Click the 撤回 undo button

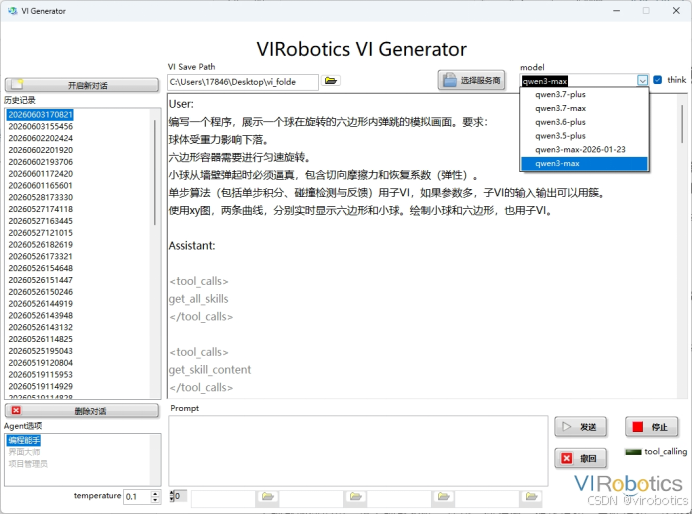(x=580, y=458)
